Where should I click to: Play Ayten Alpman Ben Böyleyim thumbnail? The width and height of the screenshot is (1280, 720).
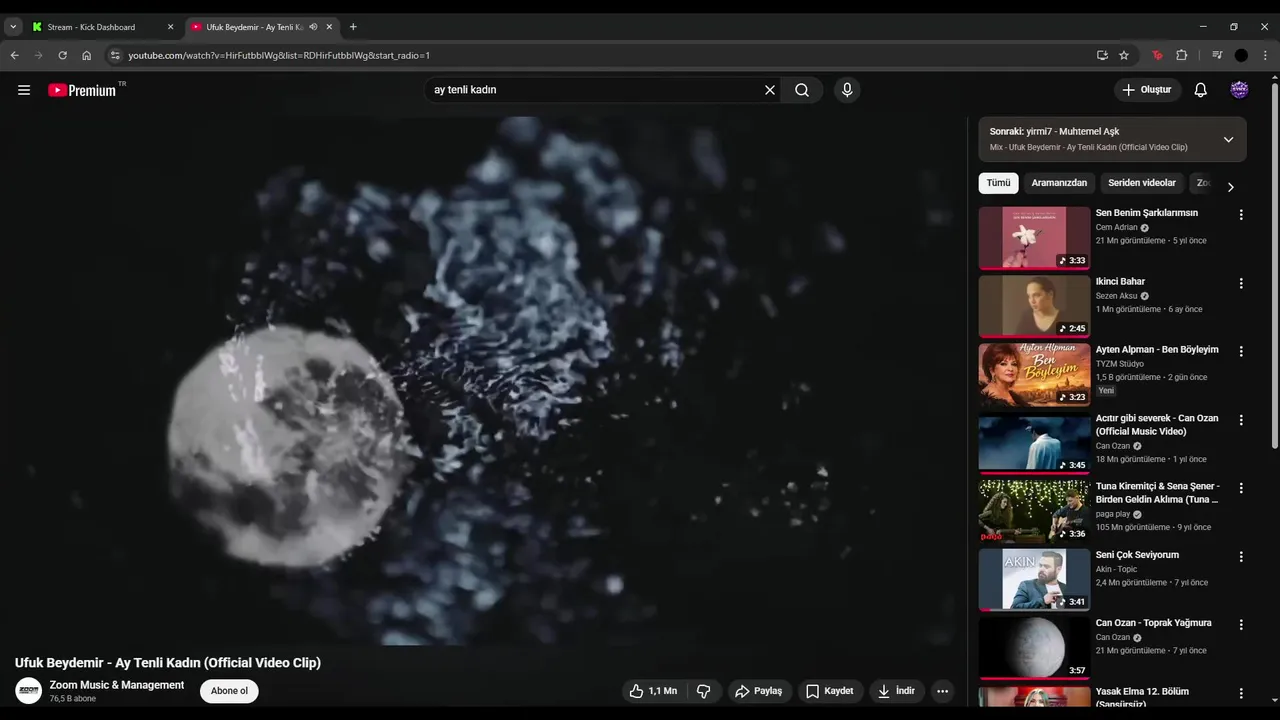coord(1034,375)
